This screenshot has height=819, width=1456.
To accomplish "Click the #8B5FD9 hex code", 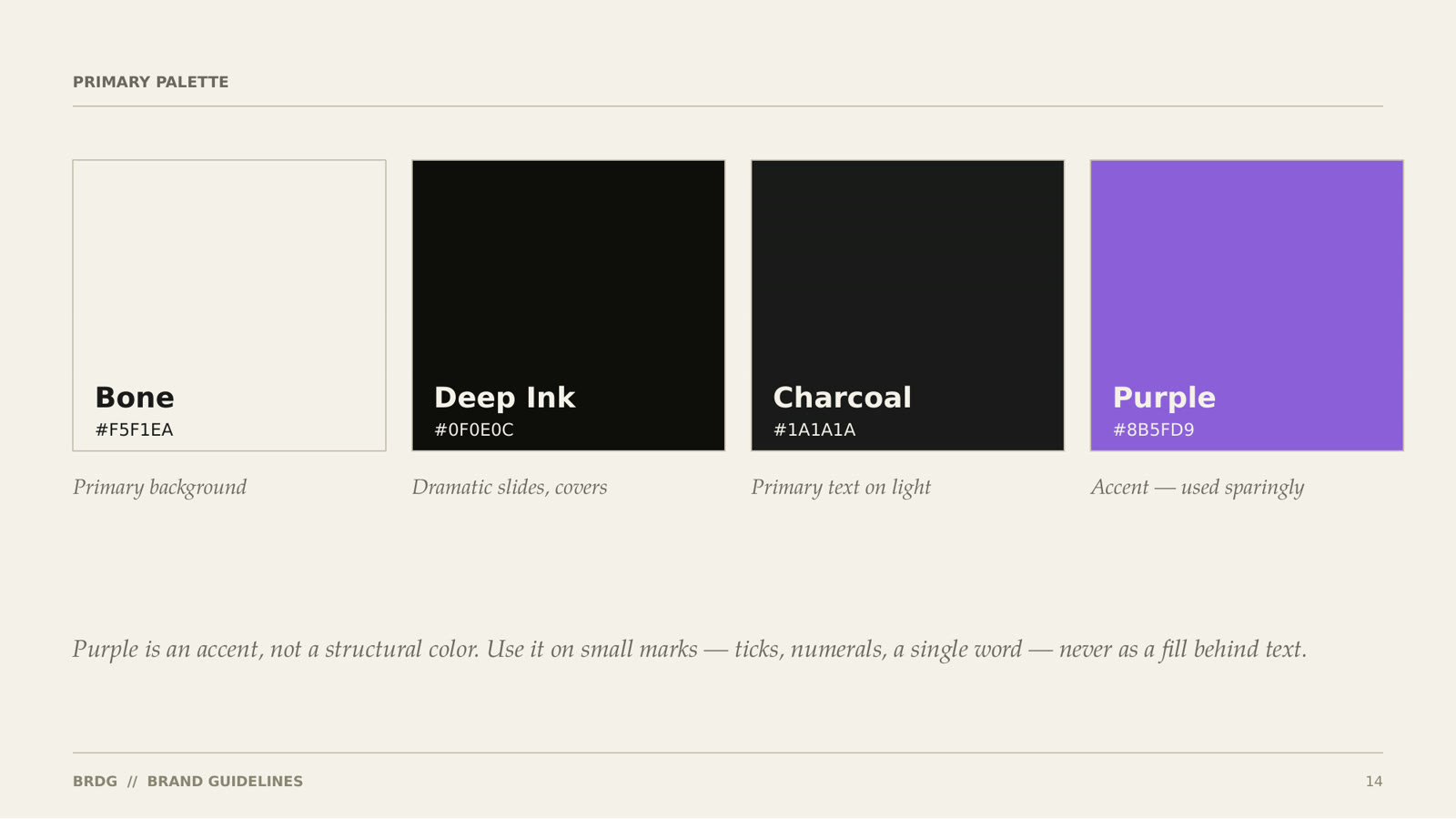I will pyautogui.click(x=1154, y=430).
